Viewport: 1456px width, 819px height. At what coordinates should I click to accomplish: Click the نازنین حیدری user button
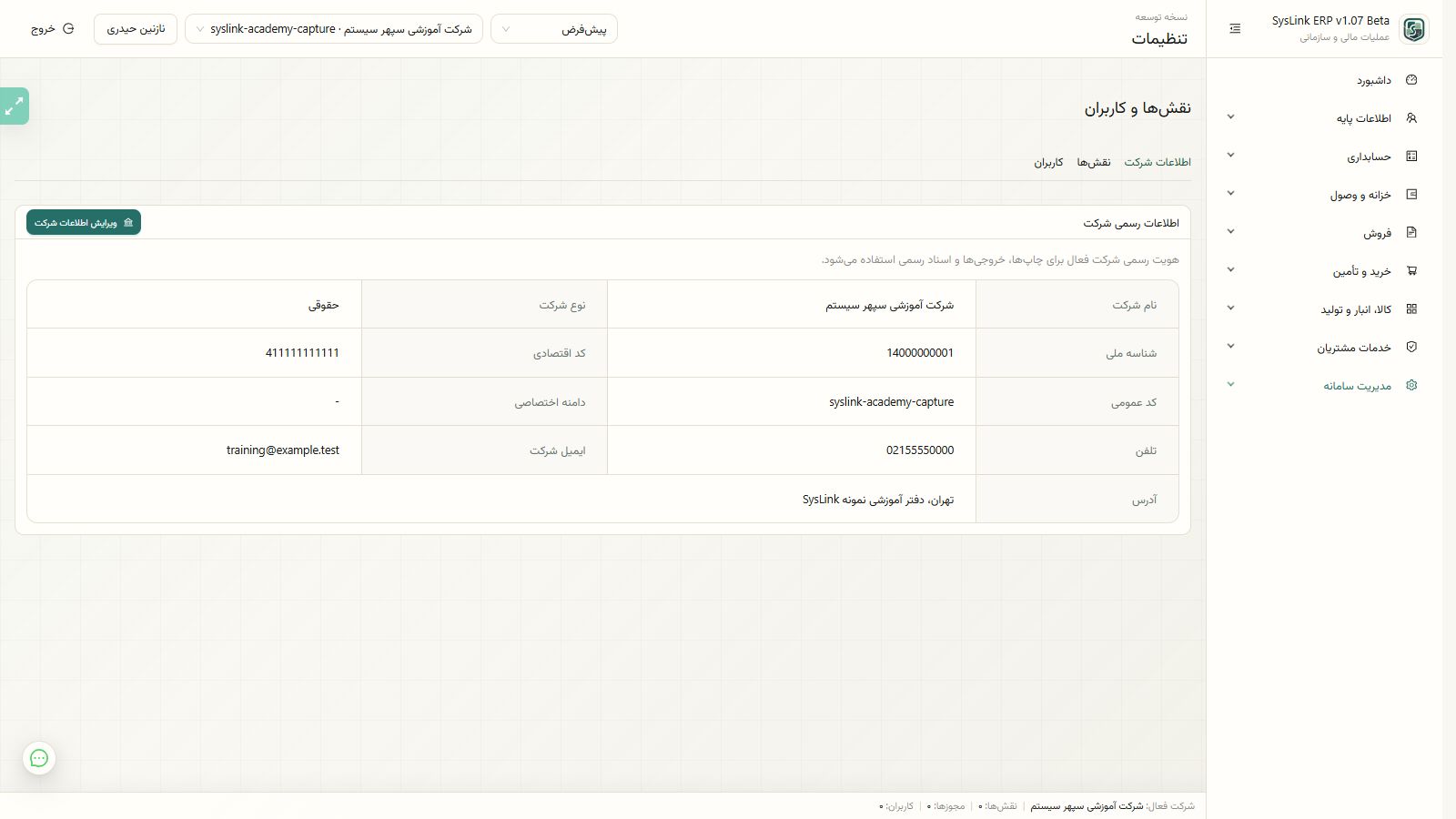[136, 29]
